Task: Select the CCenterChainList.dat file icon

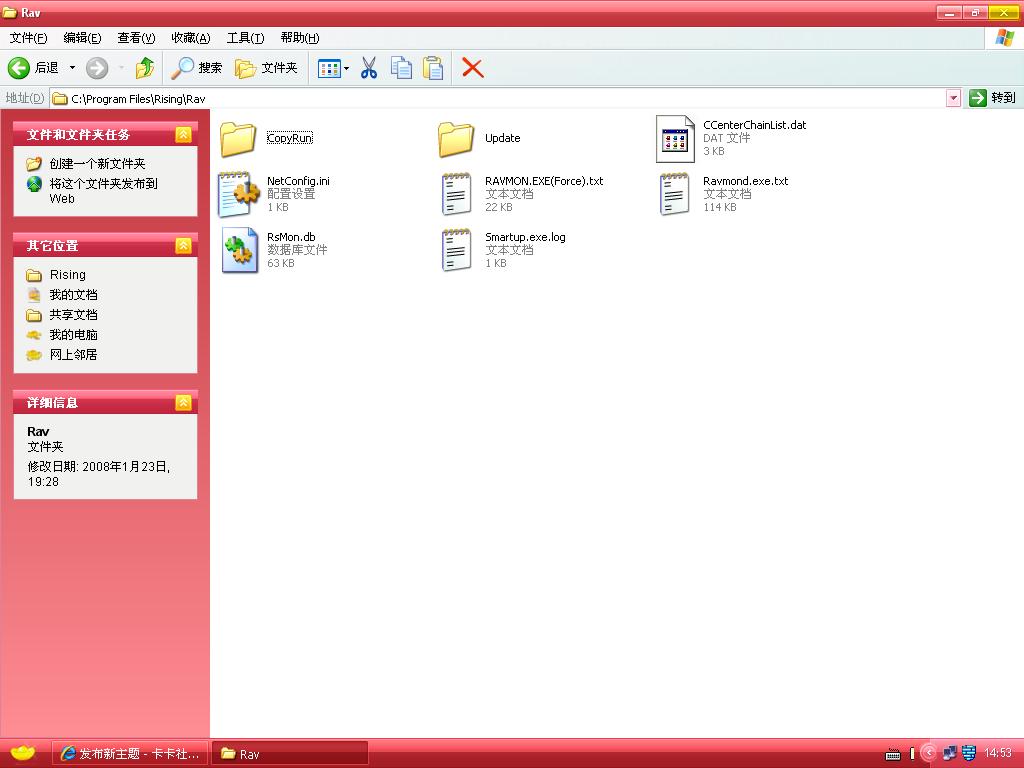Action: pos(675,138)
